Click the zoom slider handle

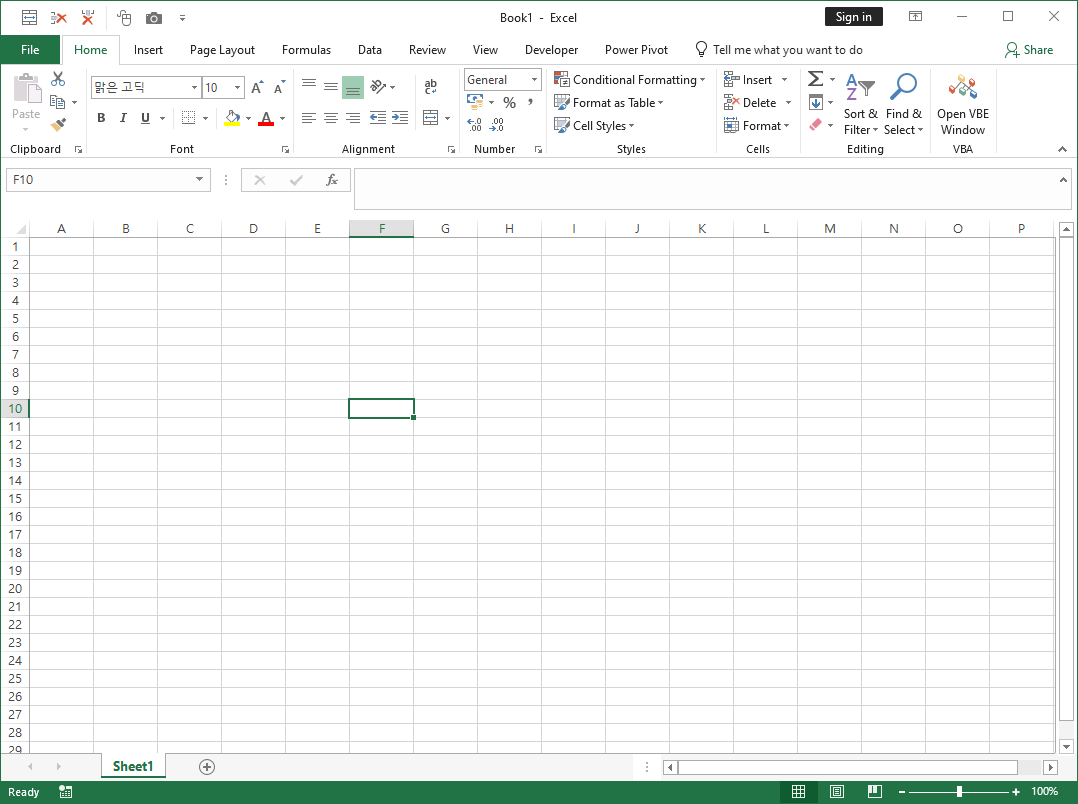pyautogui.click(x=959, y=792)
